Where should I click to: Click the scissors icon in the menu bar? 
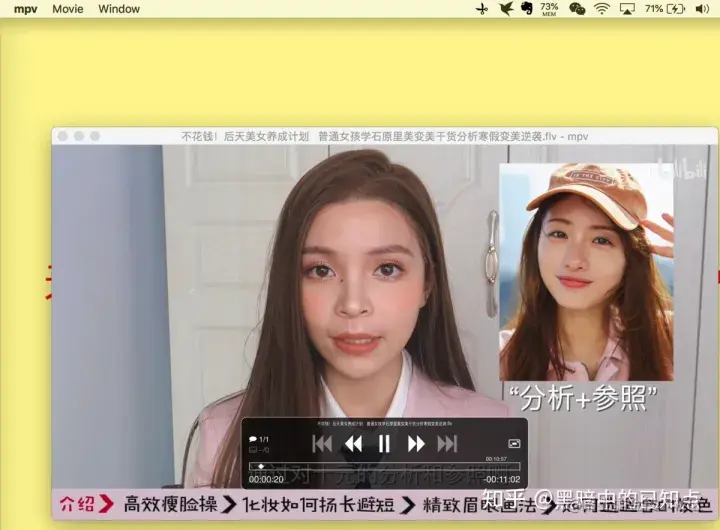click(x=482, y=9)
